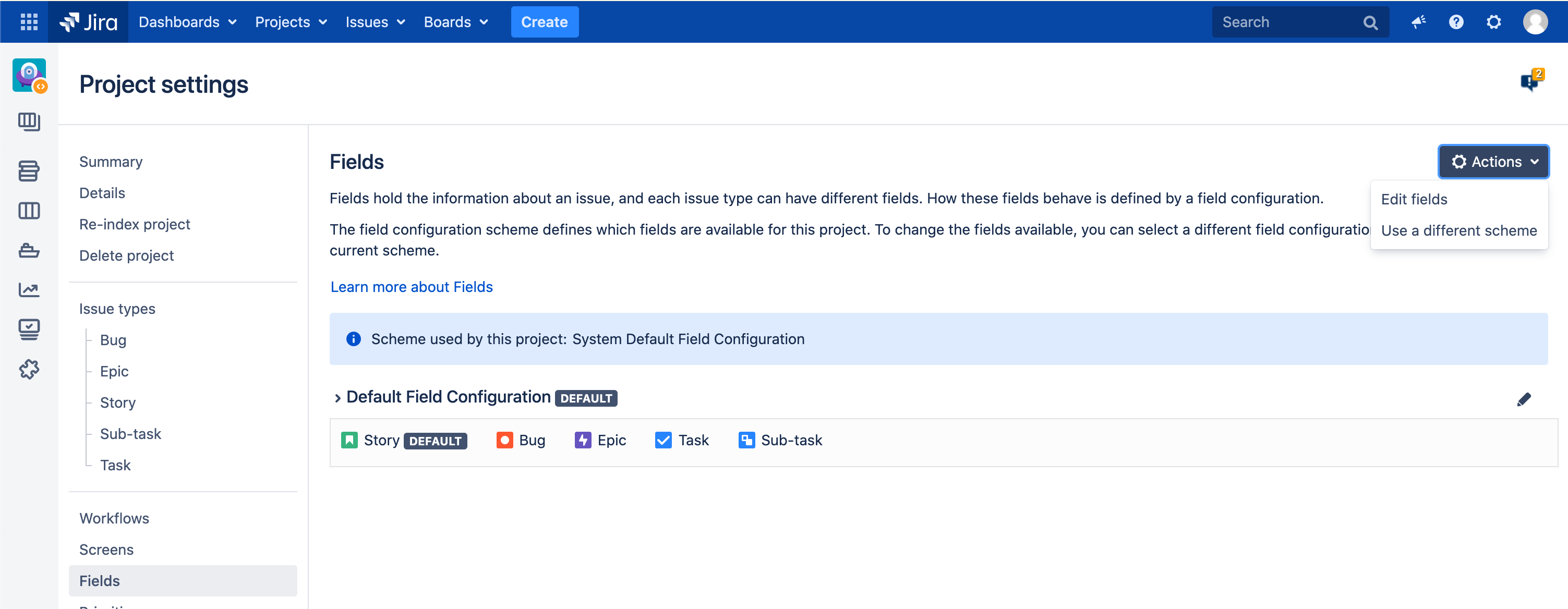
Task: Open Add-ons puzzle icon in sidebar
Action: coord(29,369)
